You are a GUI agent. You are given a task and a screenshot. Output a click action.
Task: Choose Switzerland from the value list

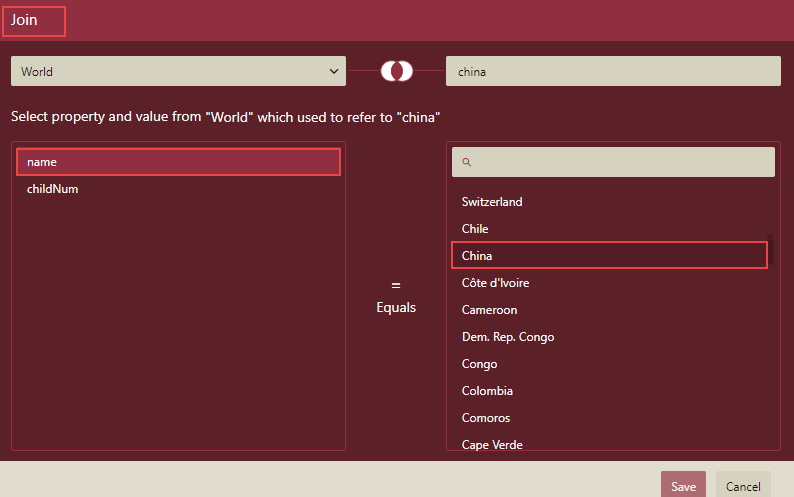click(x=609, y=202)
